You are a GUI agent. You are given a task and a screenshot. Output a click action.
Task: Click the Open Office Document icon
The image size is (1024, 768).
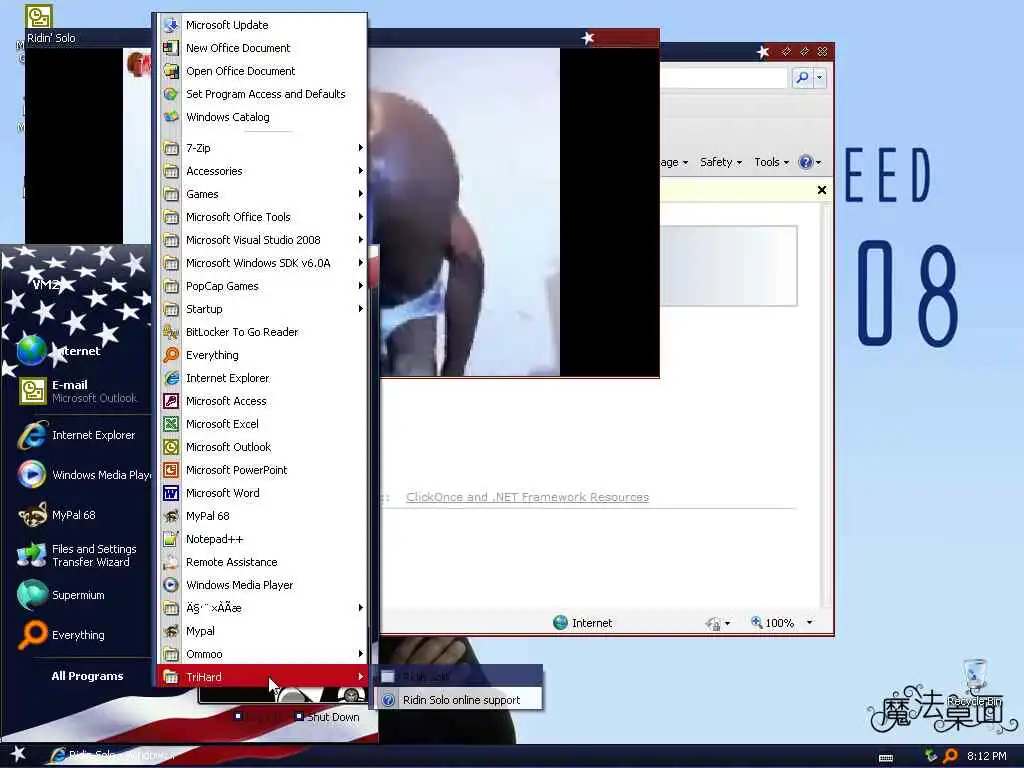pyautogui.click(x=170, y=71)
